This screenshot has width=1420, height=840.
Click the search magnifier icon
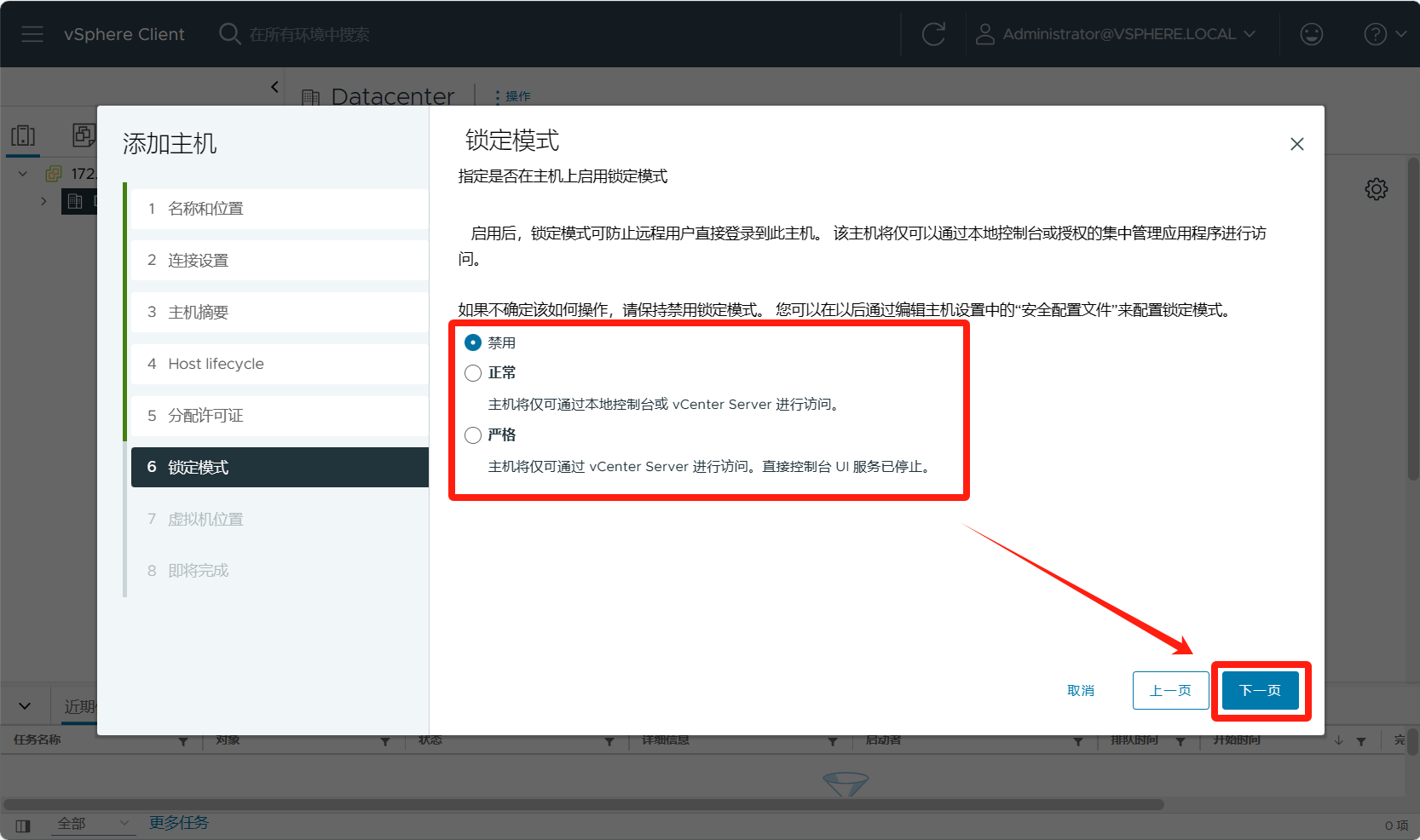(x=229, y=34)
